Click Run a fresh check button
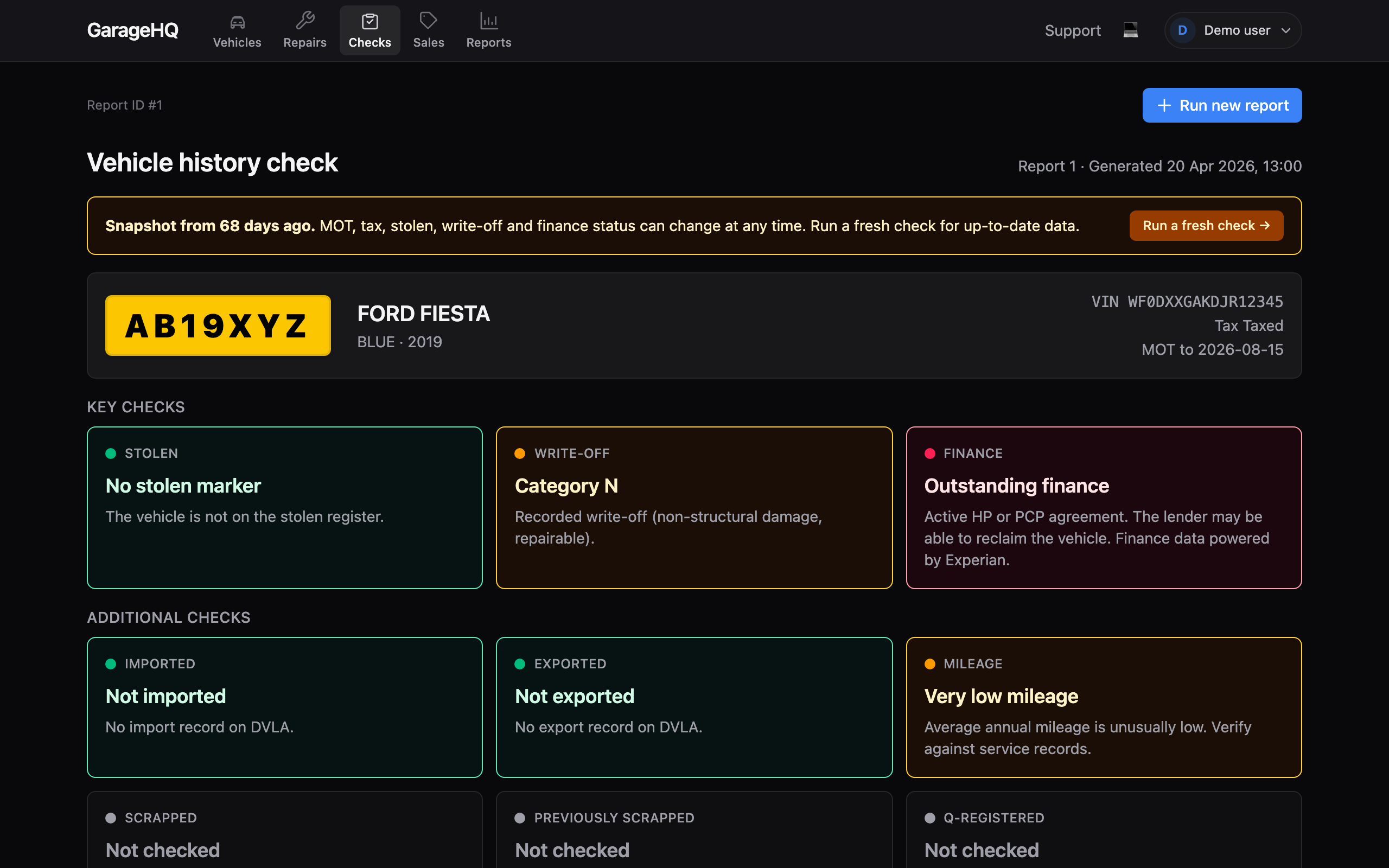Image resolution: width=1389 pixels, height=868 pixels. (x=1206, y=226)
